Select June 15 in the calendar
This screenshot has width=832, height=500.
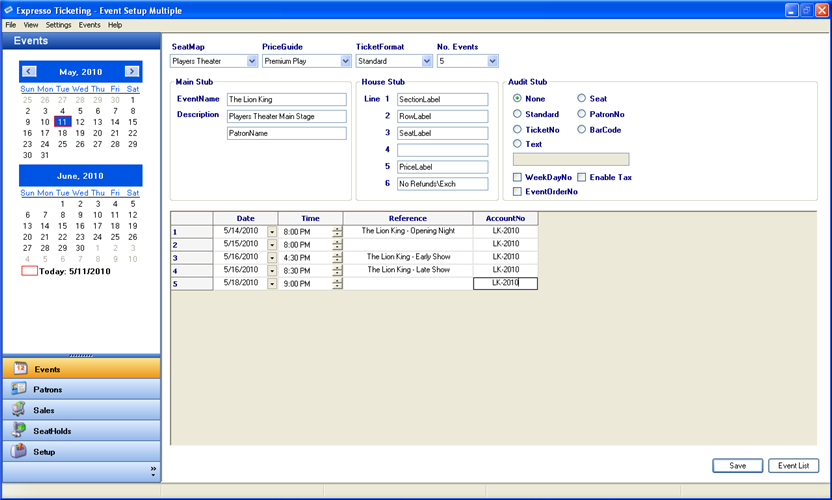pos(63,226)
